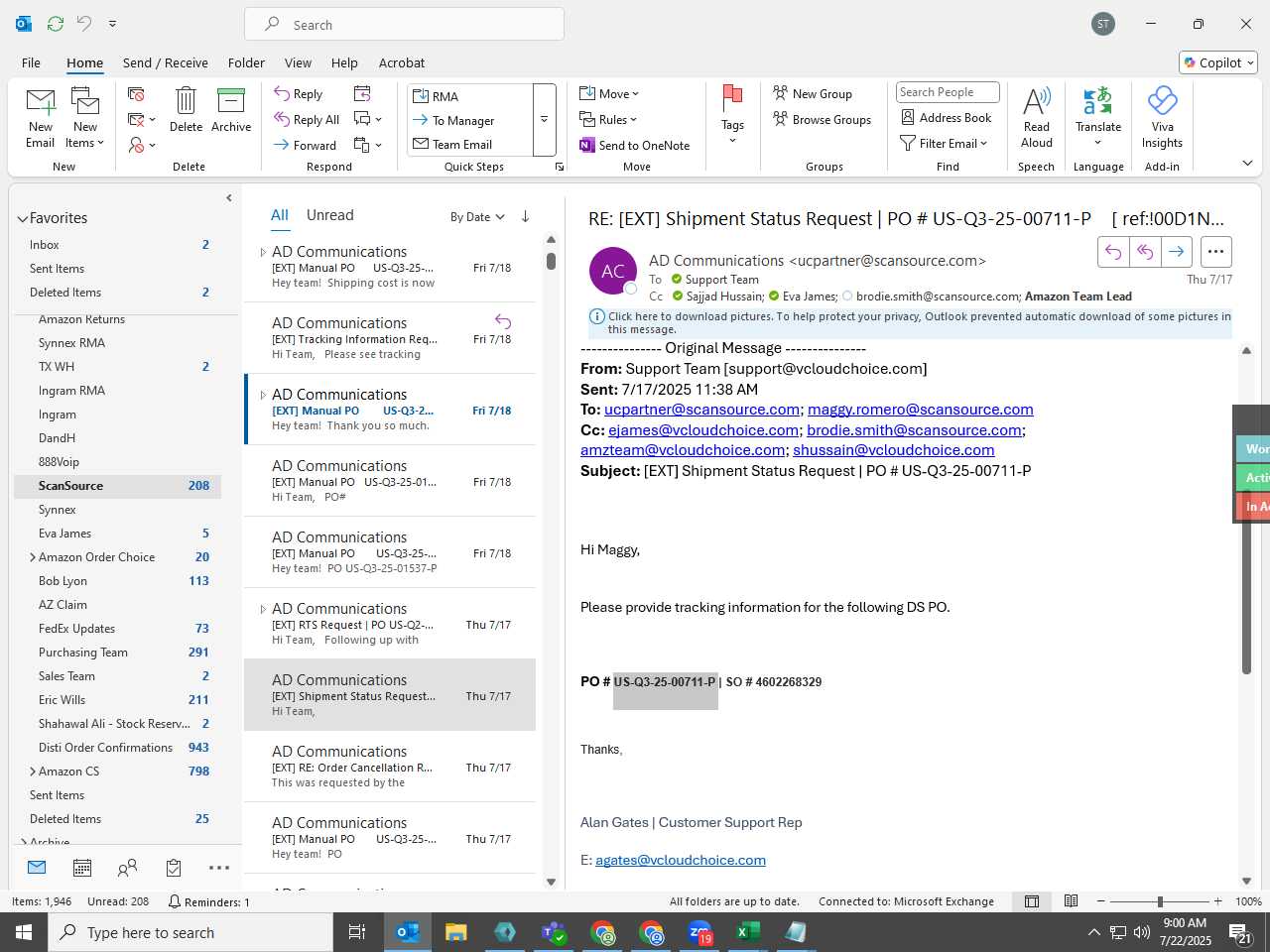
Task: Click the Mail view envelope icon
Action: pyautogui.click(x=37, y=868)
